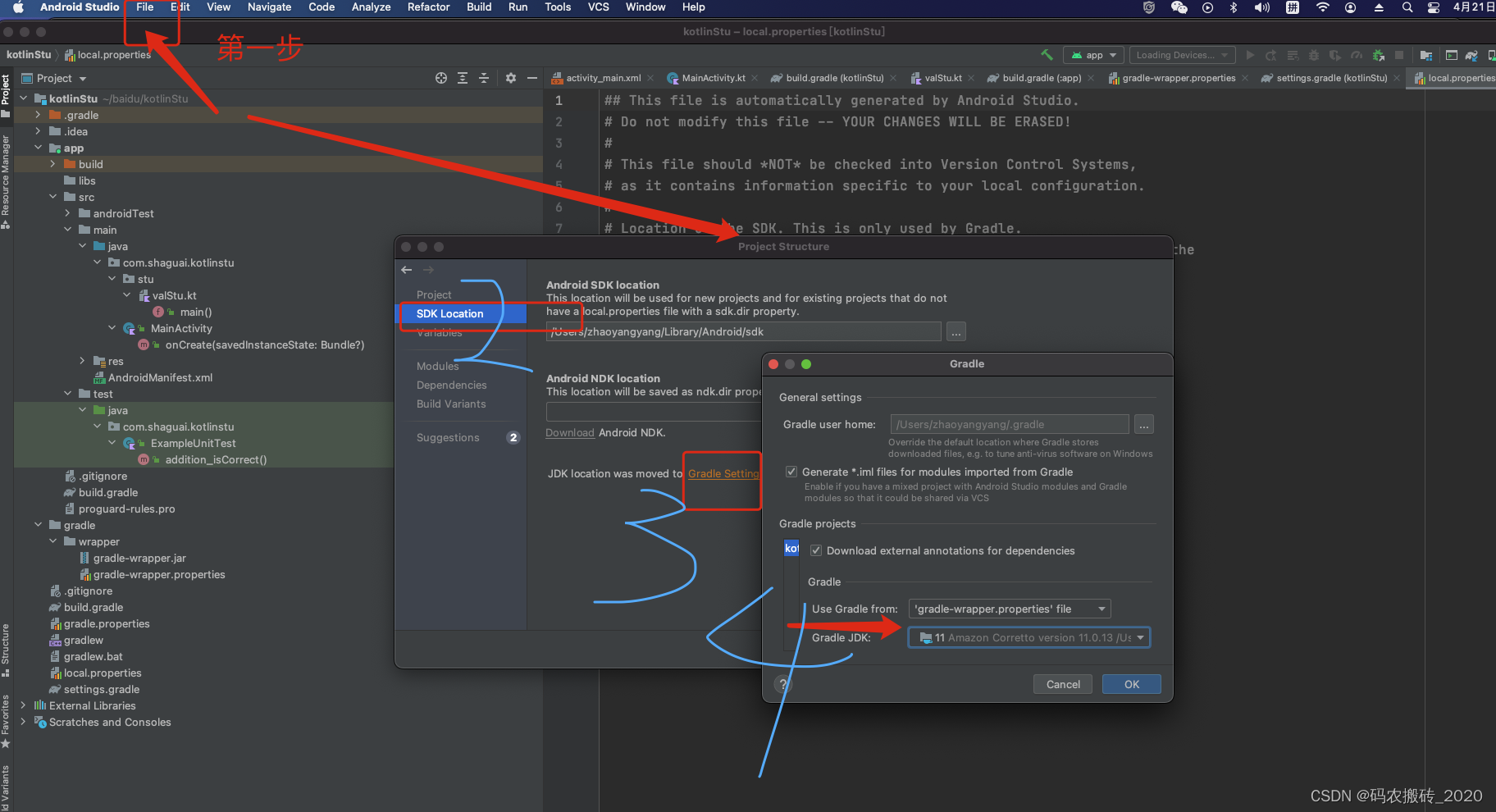Click browse button next to Gradle user home
This screenshot has height=812, width=1496.
pos(1144,424)
